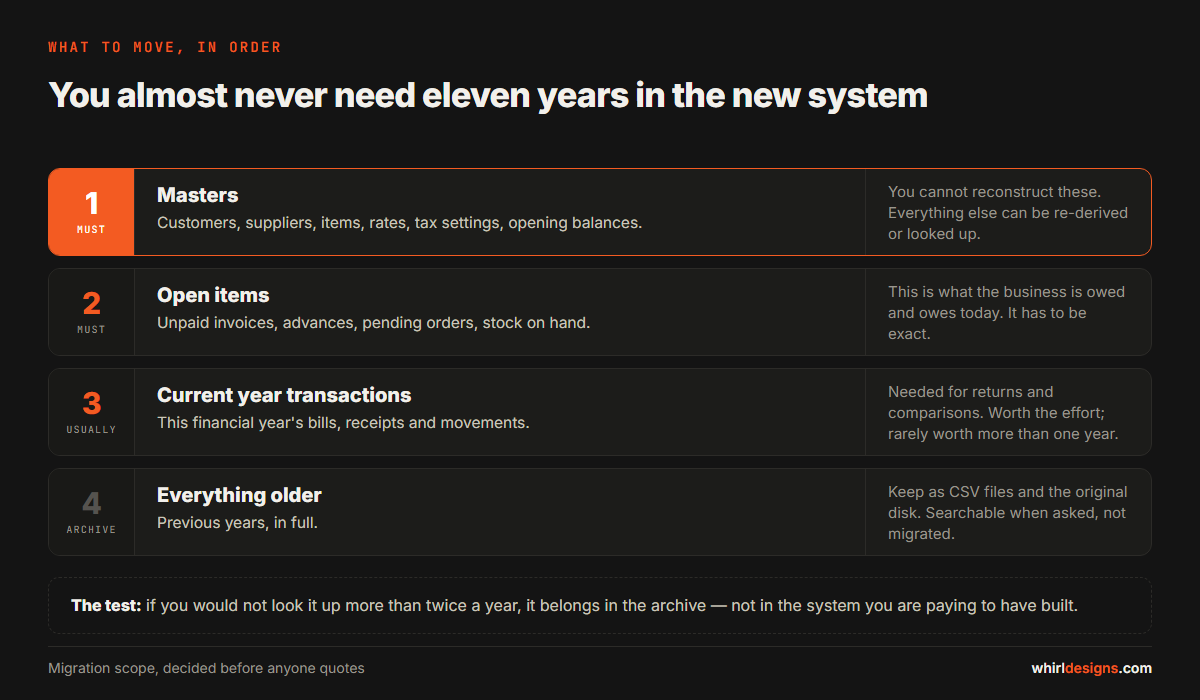Select the "Everything older" heading
Screen dimensions: 1200x700
[x=239, y=495]
